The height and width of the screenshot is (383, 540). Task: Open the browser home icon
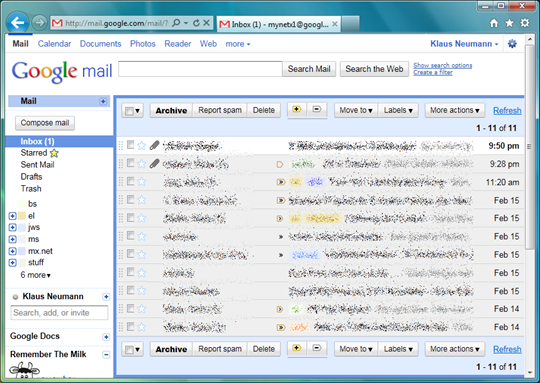494,23
